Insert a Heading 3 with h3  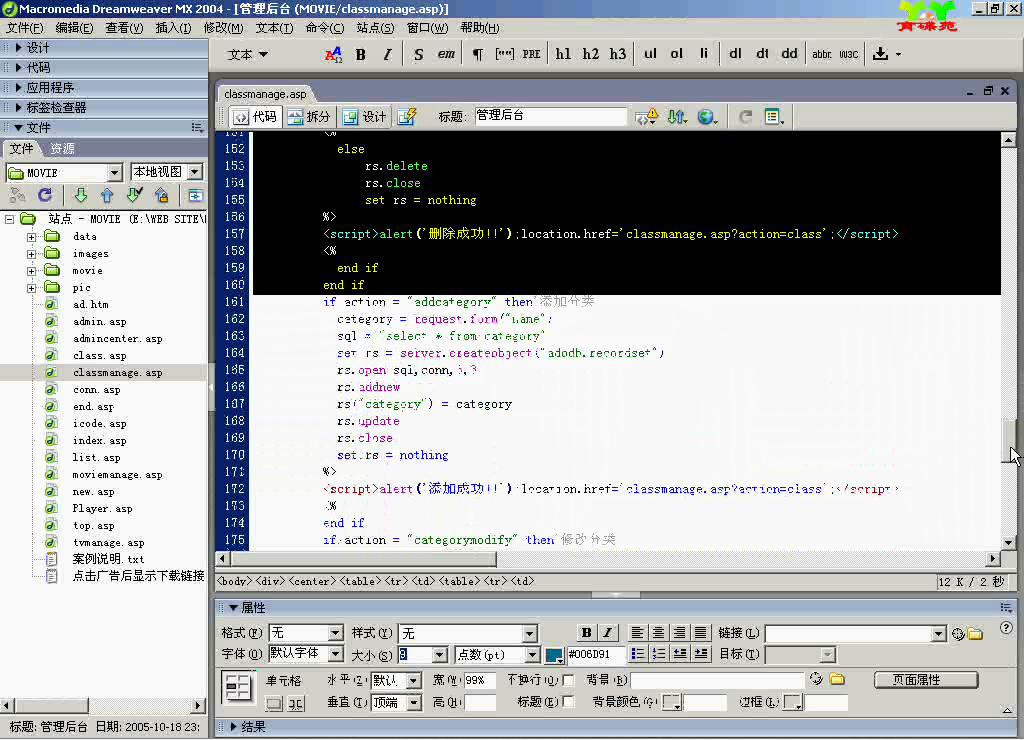(618, 54)
